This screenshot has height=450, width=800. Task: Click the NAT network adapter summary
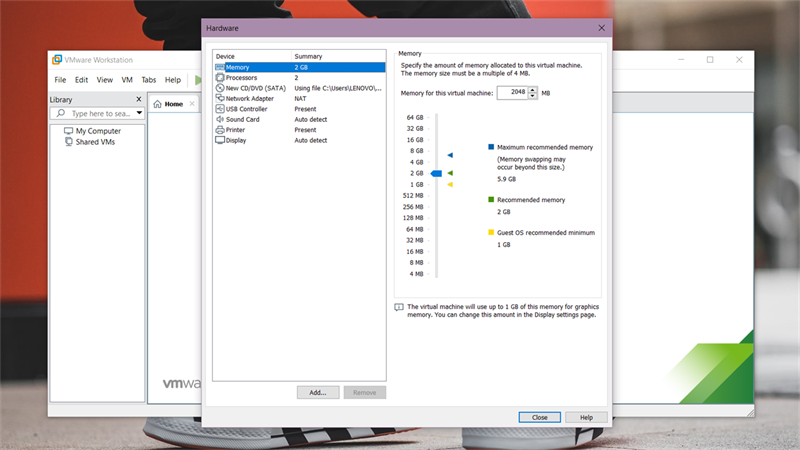300,98
